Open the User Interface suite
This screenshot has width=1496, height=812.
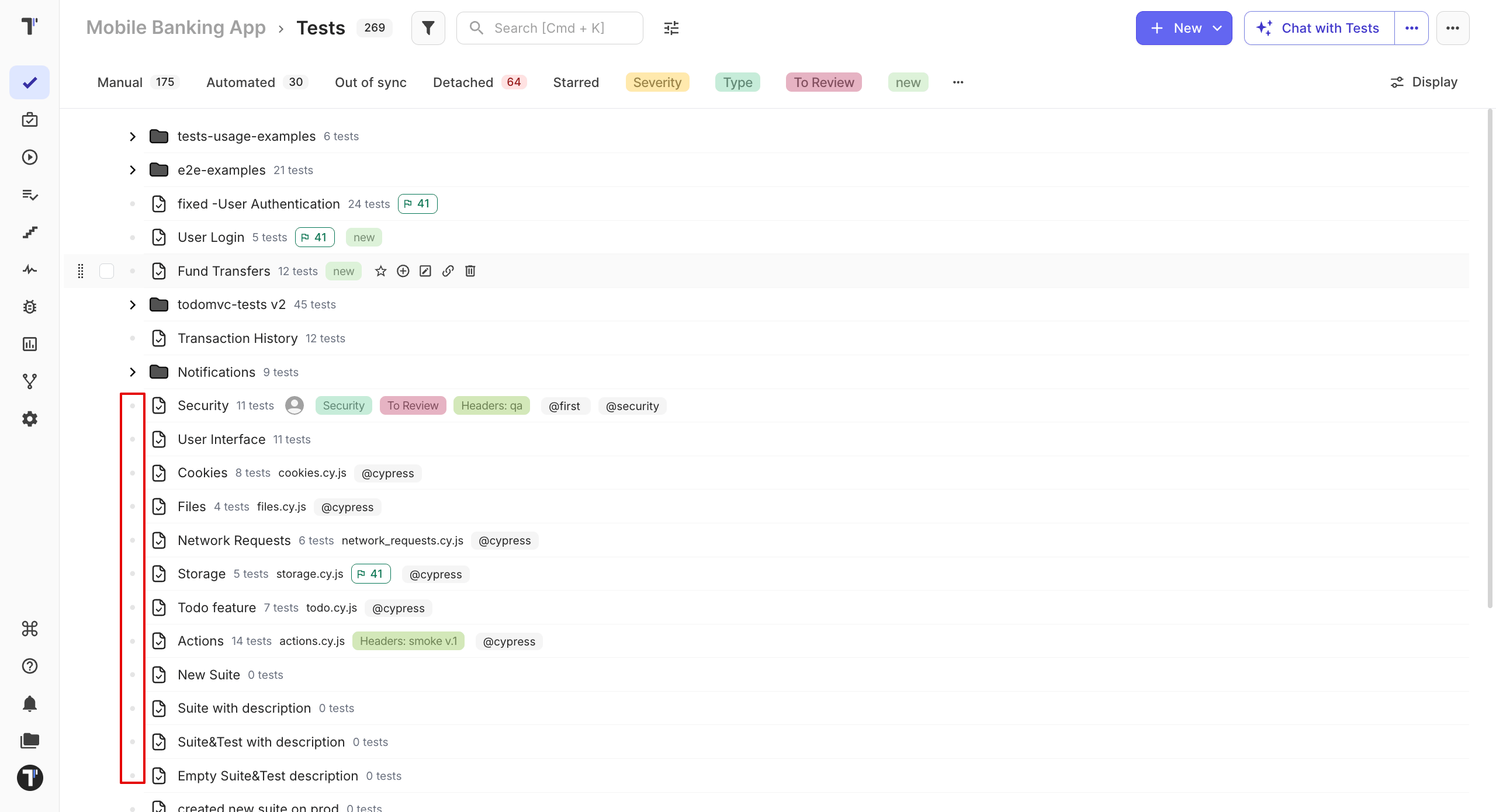(x=221, y=439)
